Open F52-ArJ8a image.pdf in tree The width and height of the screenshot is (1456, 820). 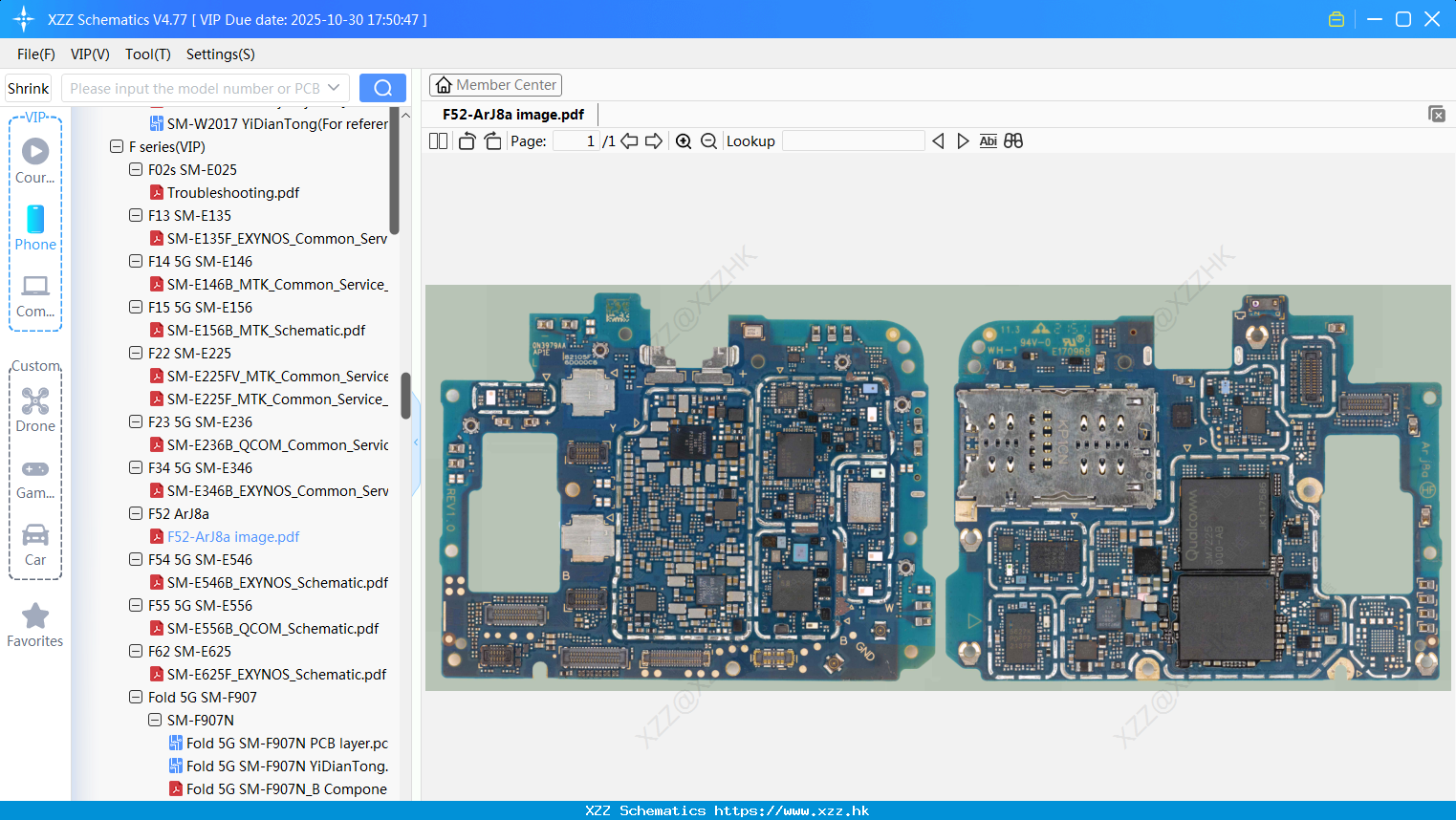[x=233, y=537]
